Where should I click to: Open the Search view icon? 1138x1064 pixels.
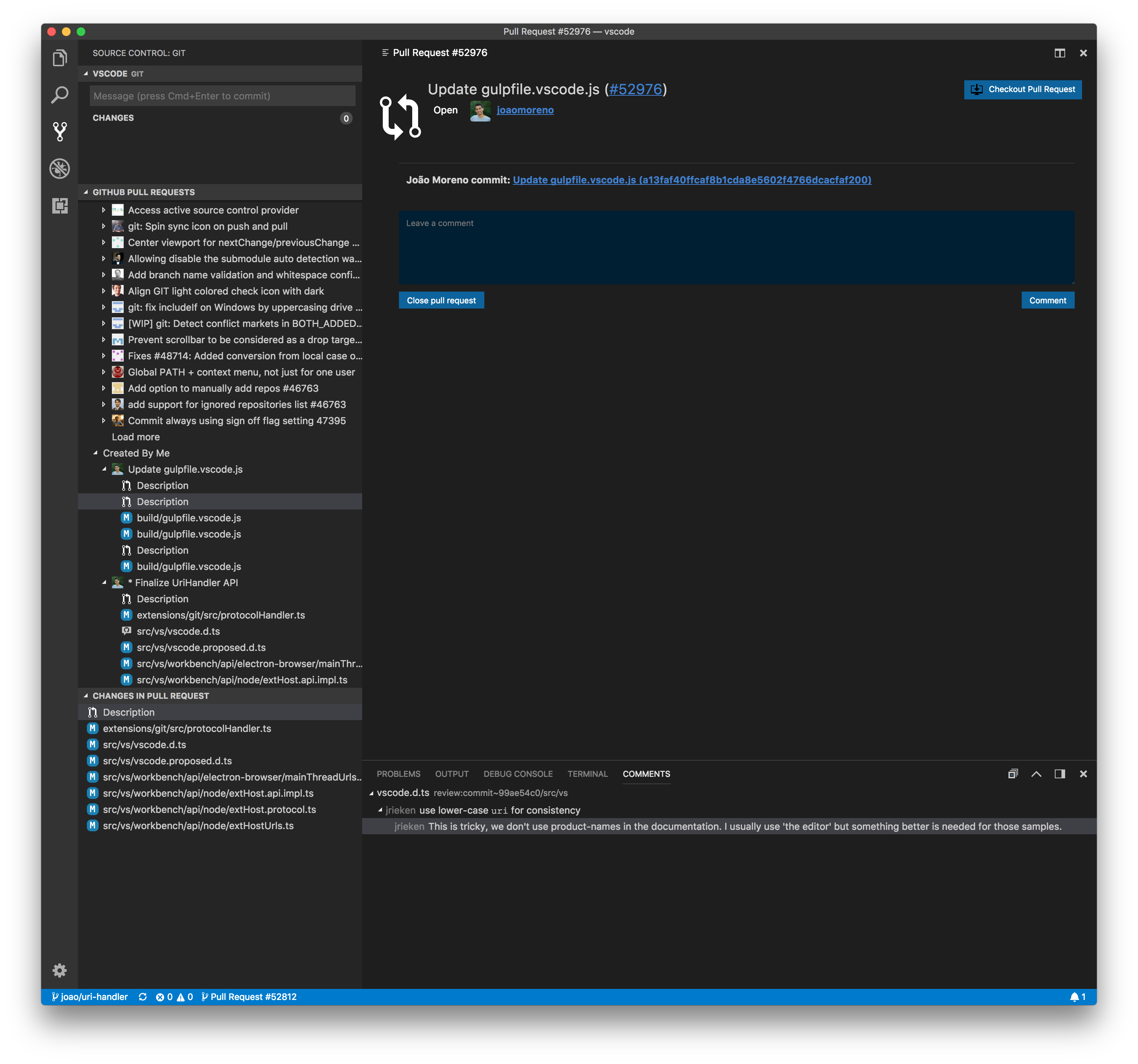[60, 95]
